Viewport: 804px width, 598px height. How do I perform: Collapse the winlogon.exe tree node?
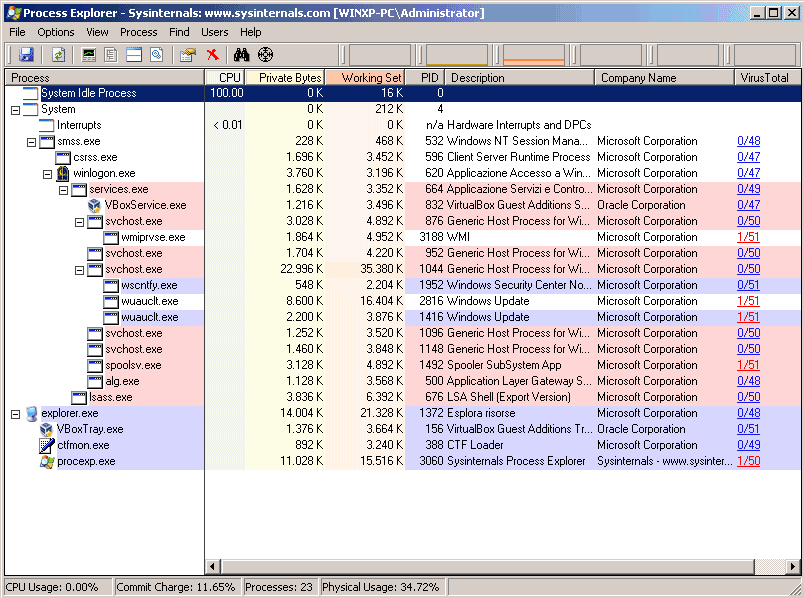click(47, 174)
